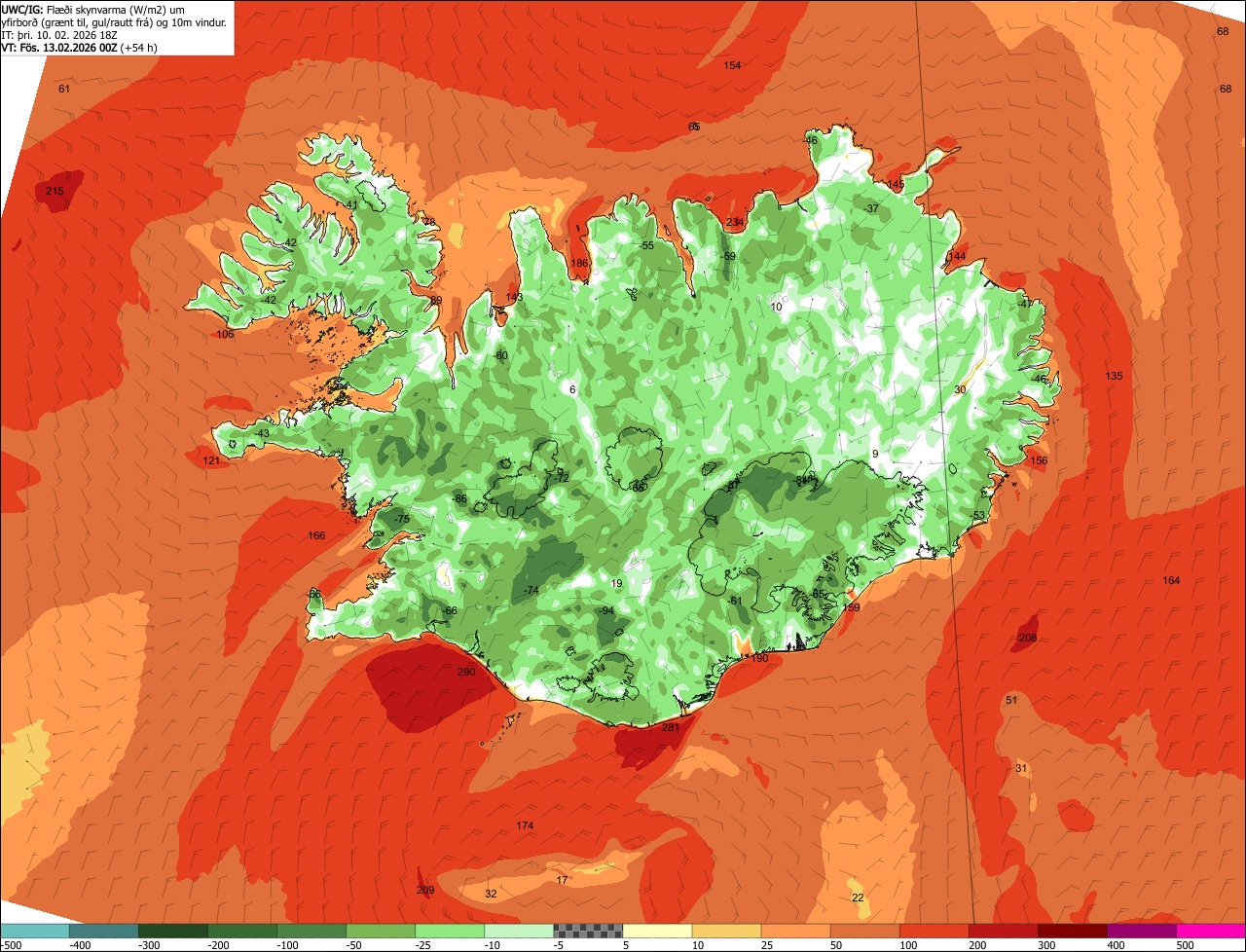This screenshot has height=952, width=1246.
Task: Select the 234 value on the north coast
Action: pyautogui.click(x=734, y=222)
